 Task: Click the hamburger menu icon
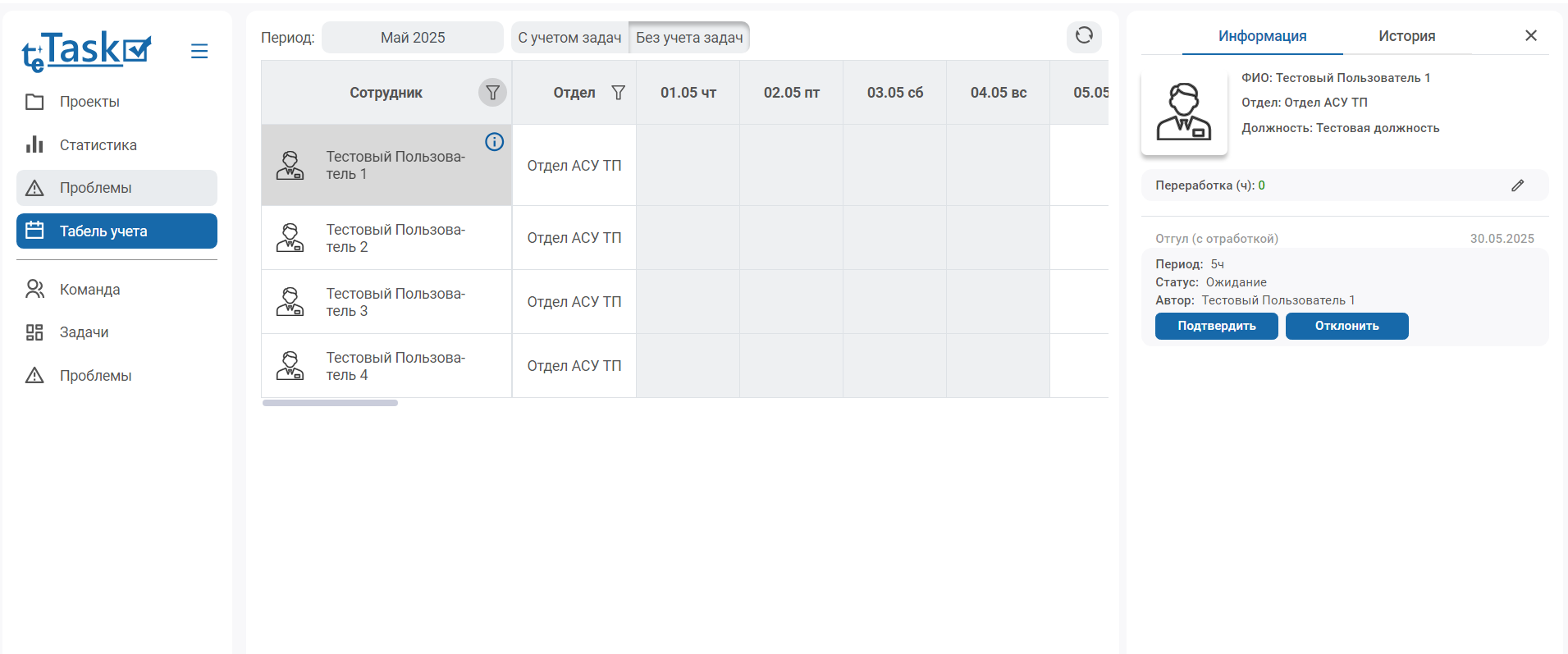199,51
